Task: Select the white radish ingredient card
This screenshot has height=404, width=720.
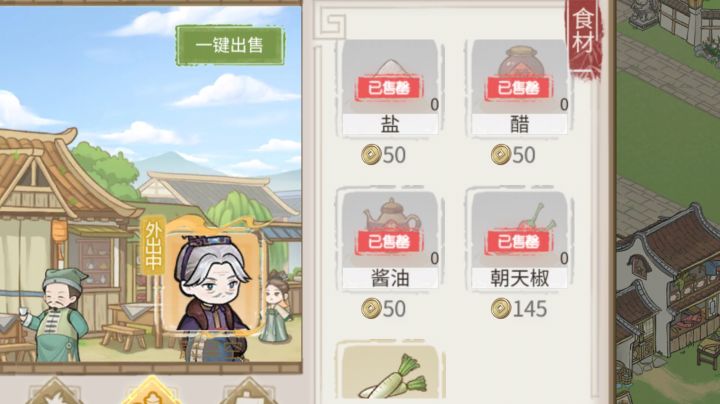Action: [390, 373]
